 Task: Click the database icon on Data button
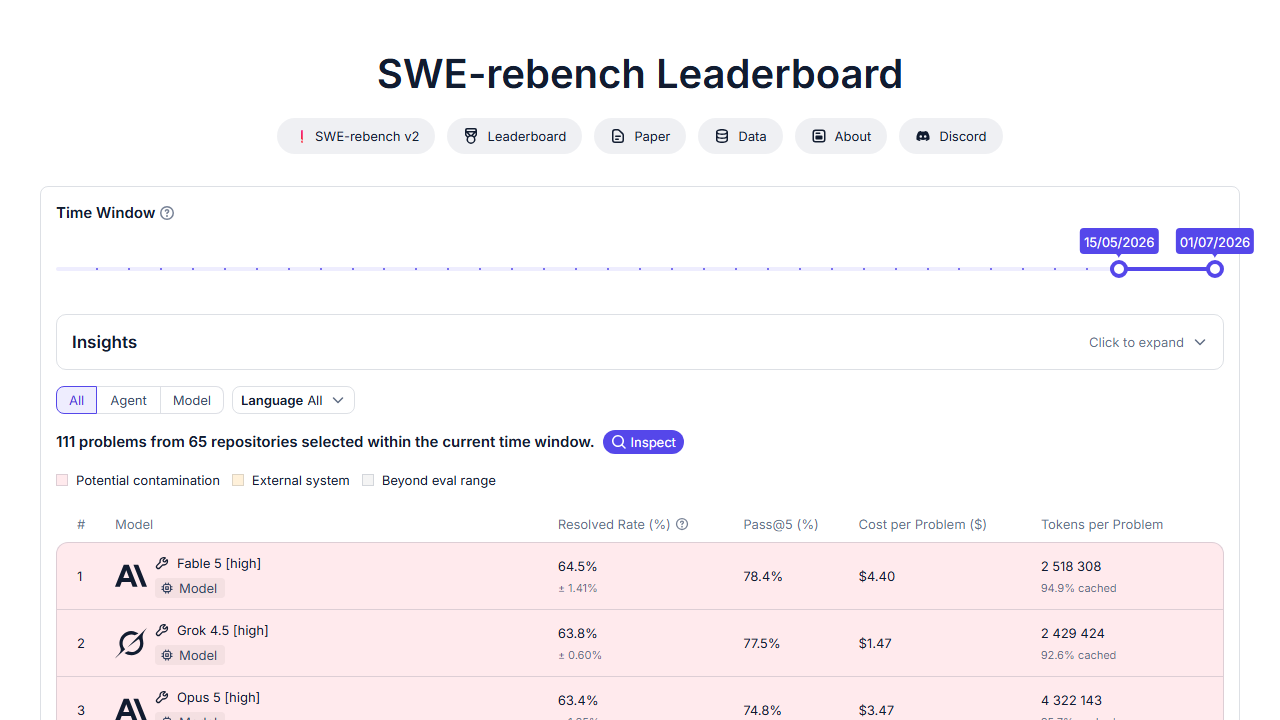[722, 136]
